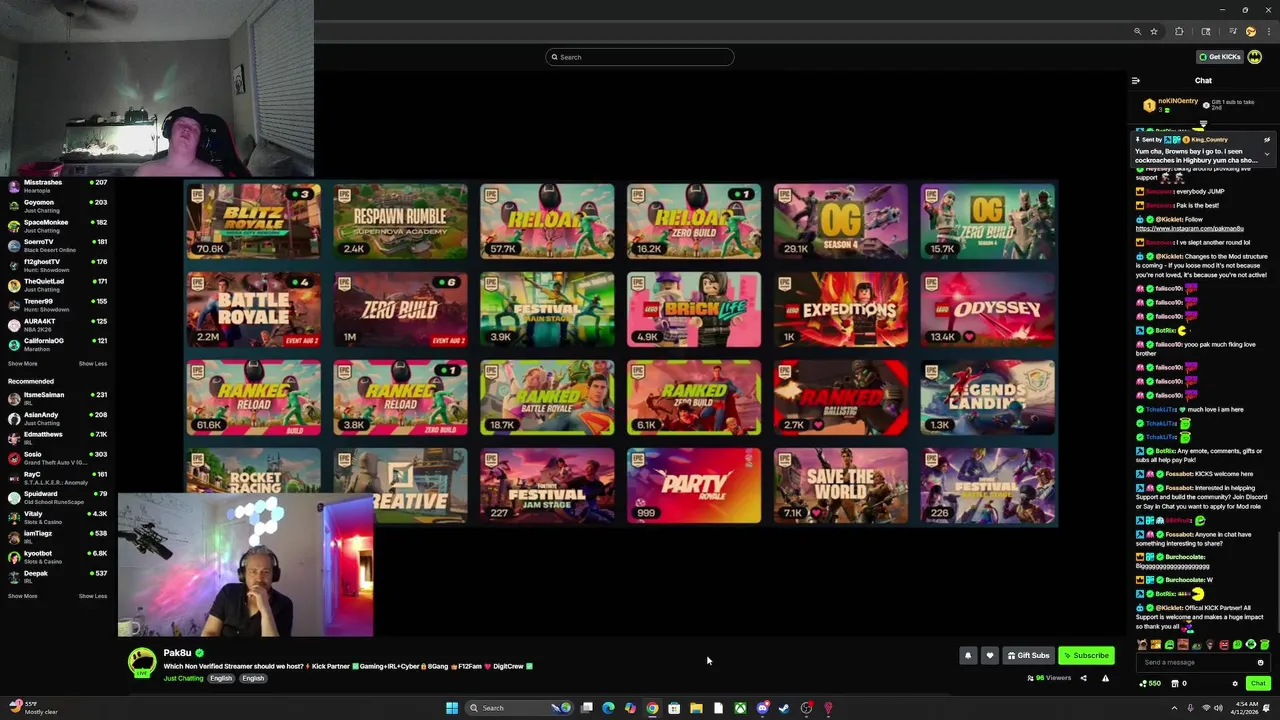Click the first English tag
The image size is (1280, 720).
(x=221, y=678)
